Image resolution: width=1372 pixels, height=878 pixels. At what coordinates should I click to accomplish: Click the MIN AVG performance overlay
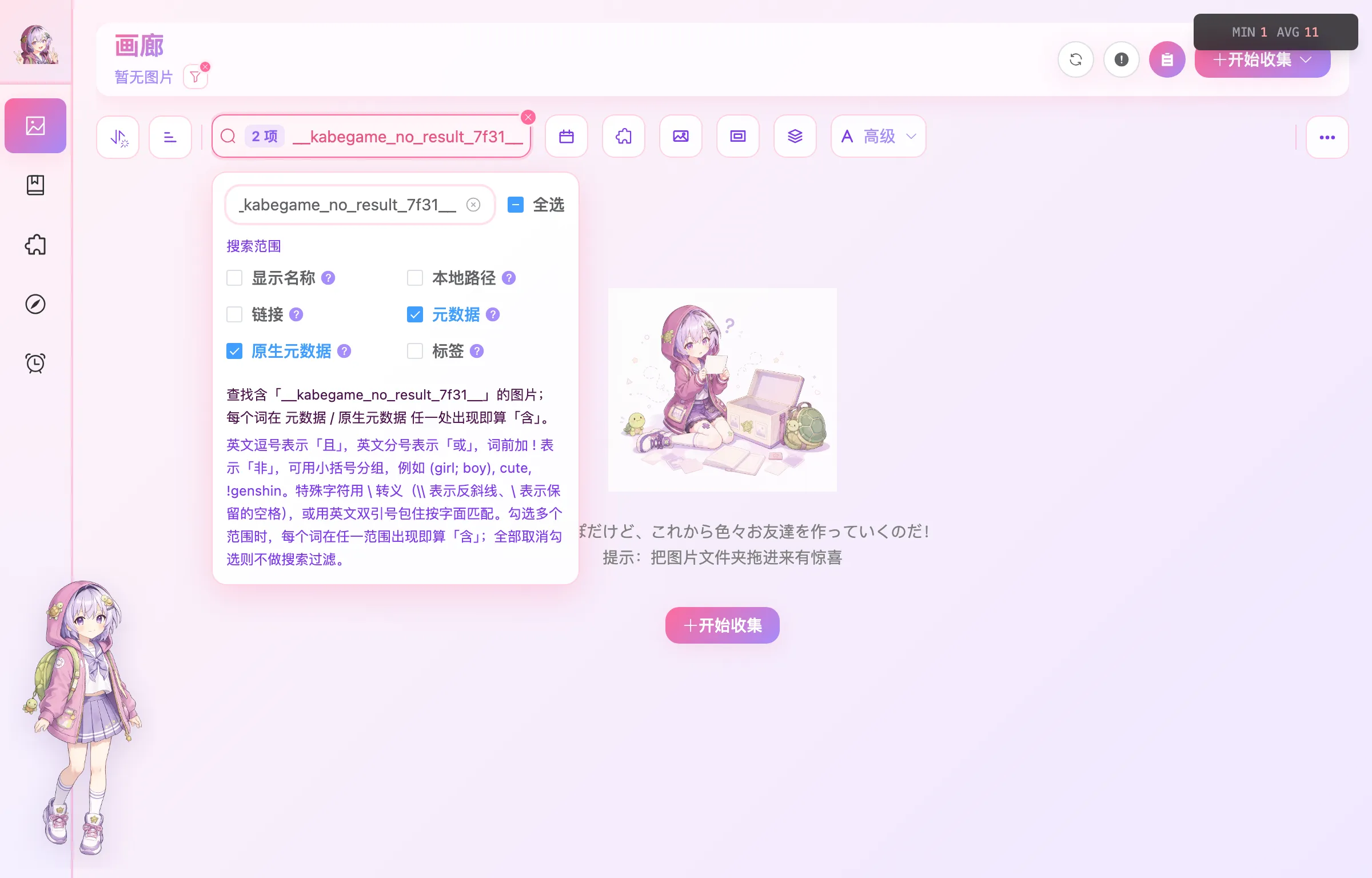coord(1275,32)
